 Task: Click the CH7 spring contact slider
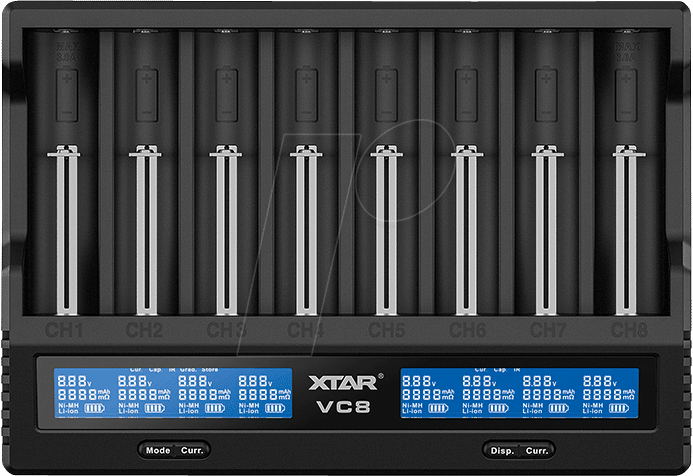[x=548, y=230]
